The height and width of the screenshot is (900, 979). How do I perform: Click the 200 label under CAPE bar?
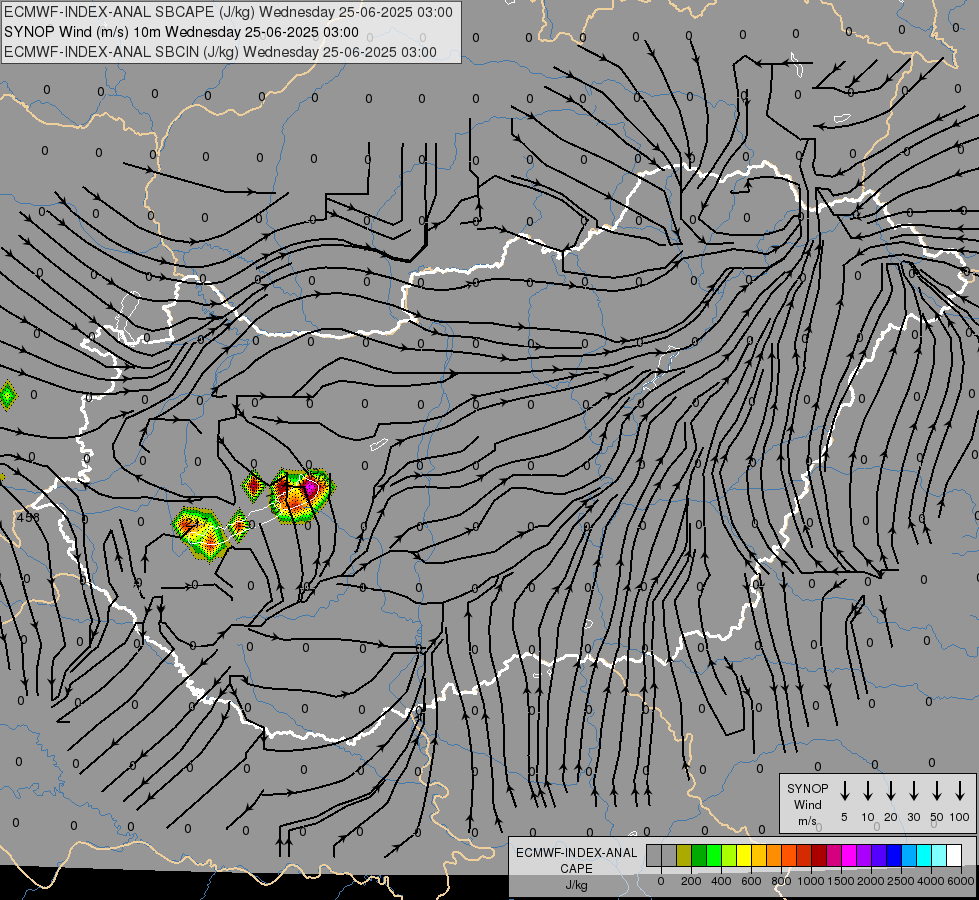click(x=691, y=881)
